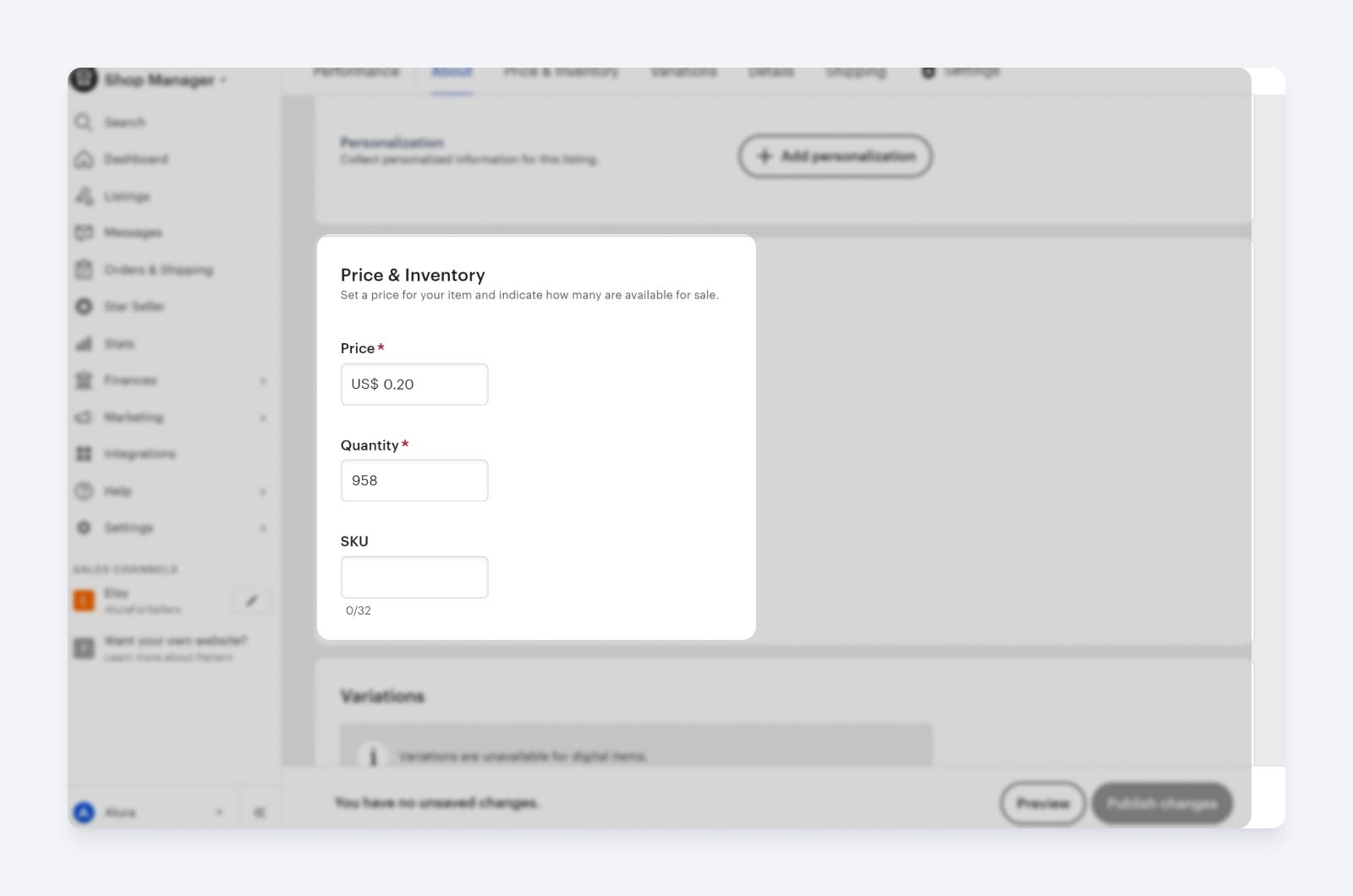Open Stats via its bar chart icon
Screen dimensions: 1353x896
coord(84,343)
